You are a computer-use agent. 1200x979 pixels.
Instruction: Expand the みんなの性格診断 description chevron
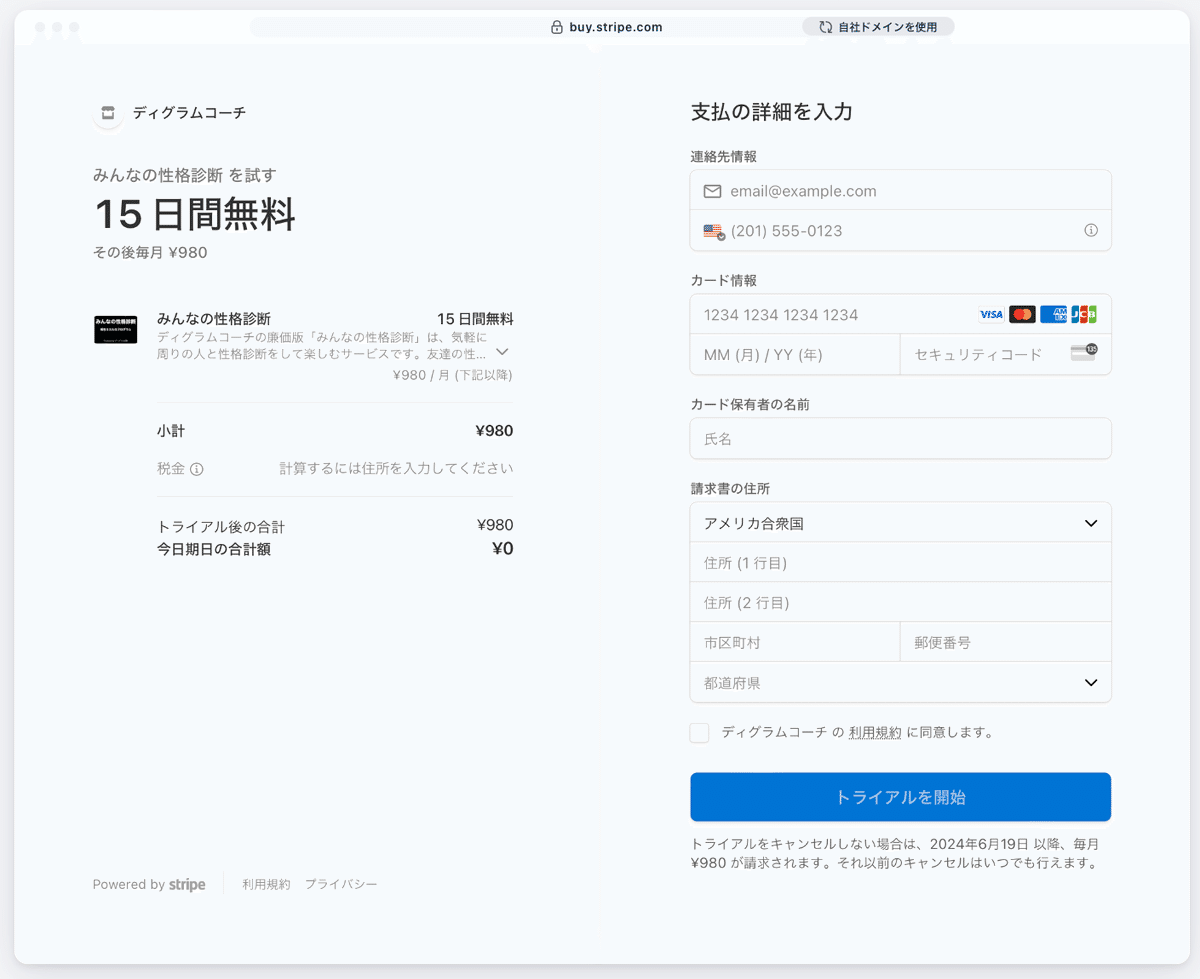tap(502, 352)
